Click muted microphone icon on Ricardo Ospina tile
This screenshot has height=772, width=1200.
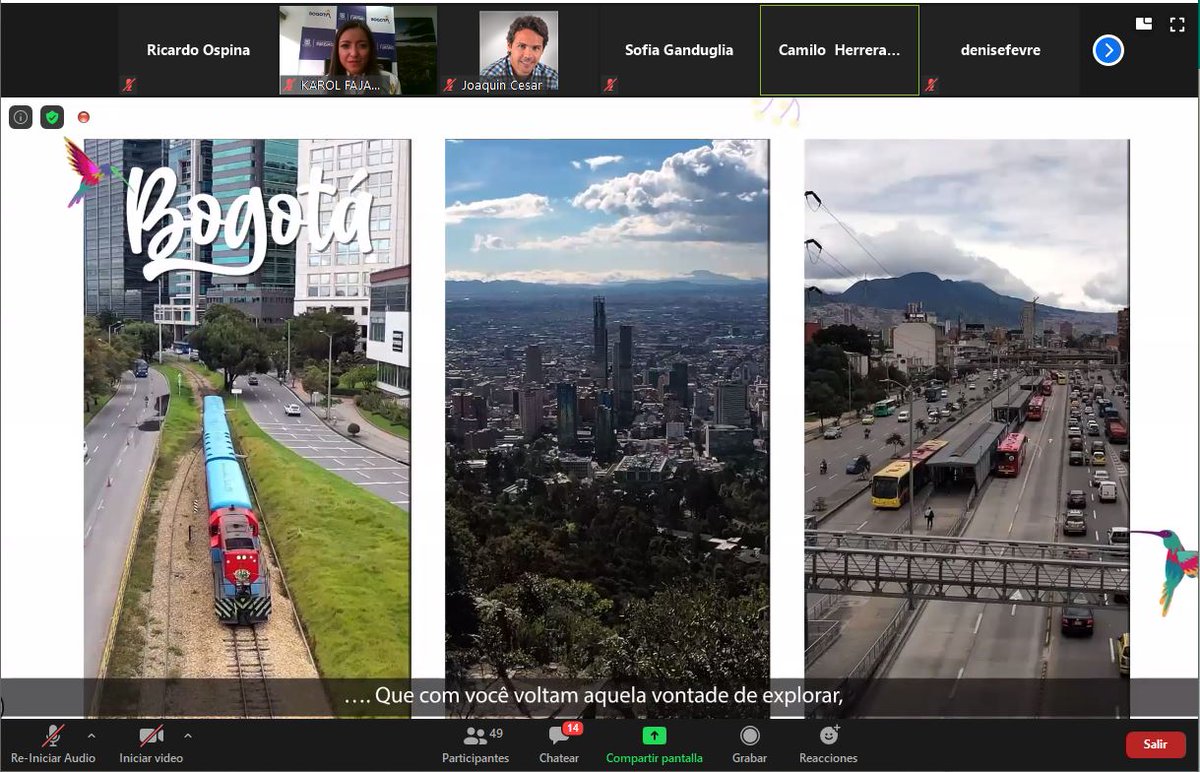coord(130,86)
